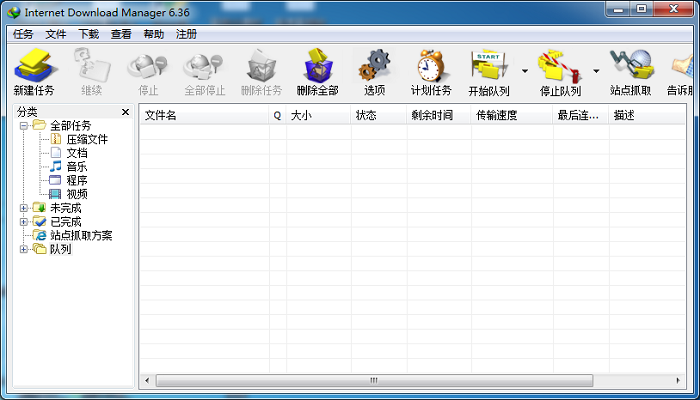Select 程序 category

click(x=77, y=181)
